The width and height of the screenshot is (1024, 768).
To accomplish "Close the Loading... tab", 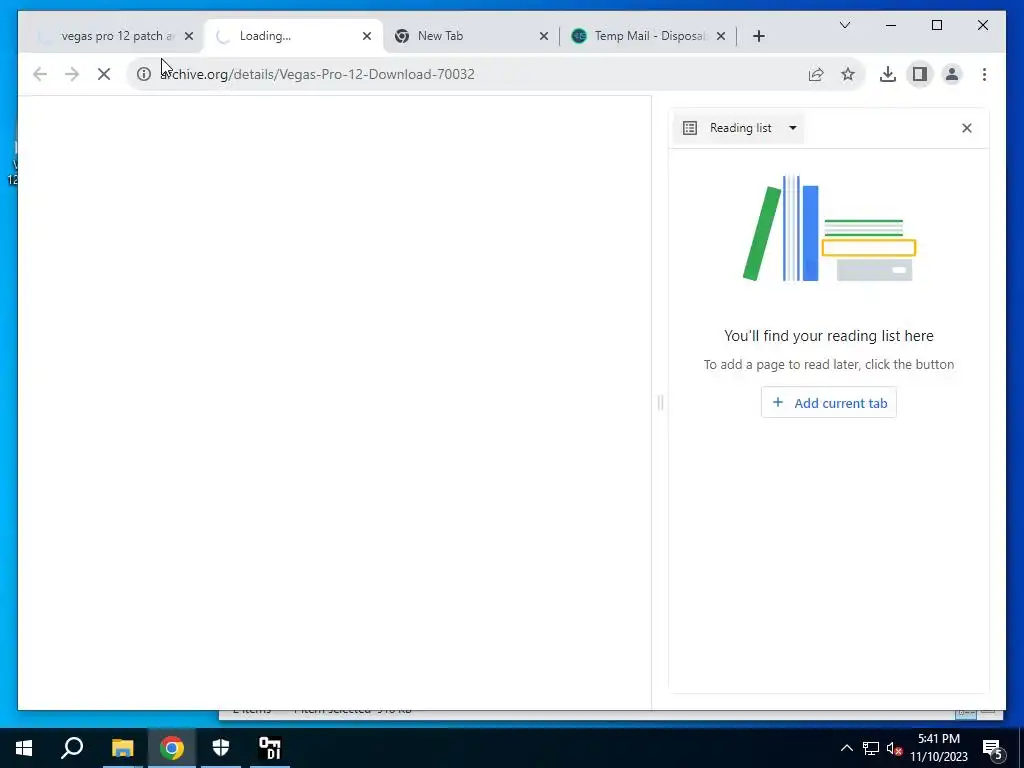I will click(x=367, y=36).
